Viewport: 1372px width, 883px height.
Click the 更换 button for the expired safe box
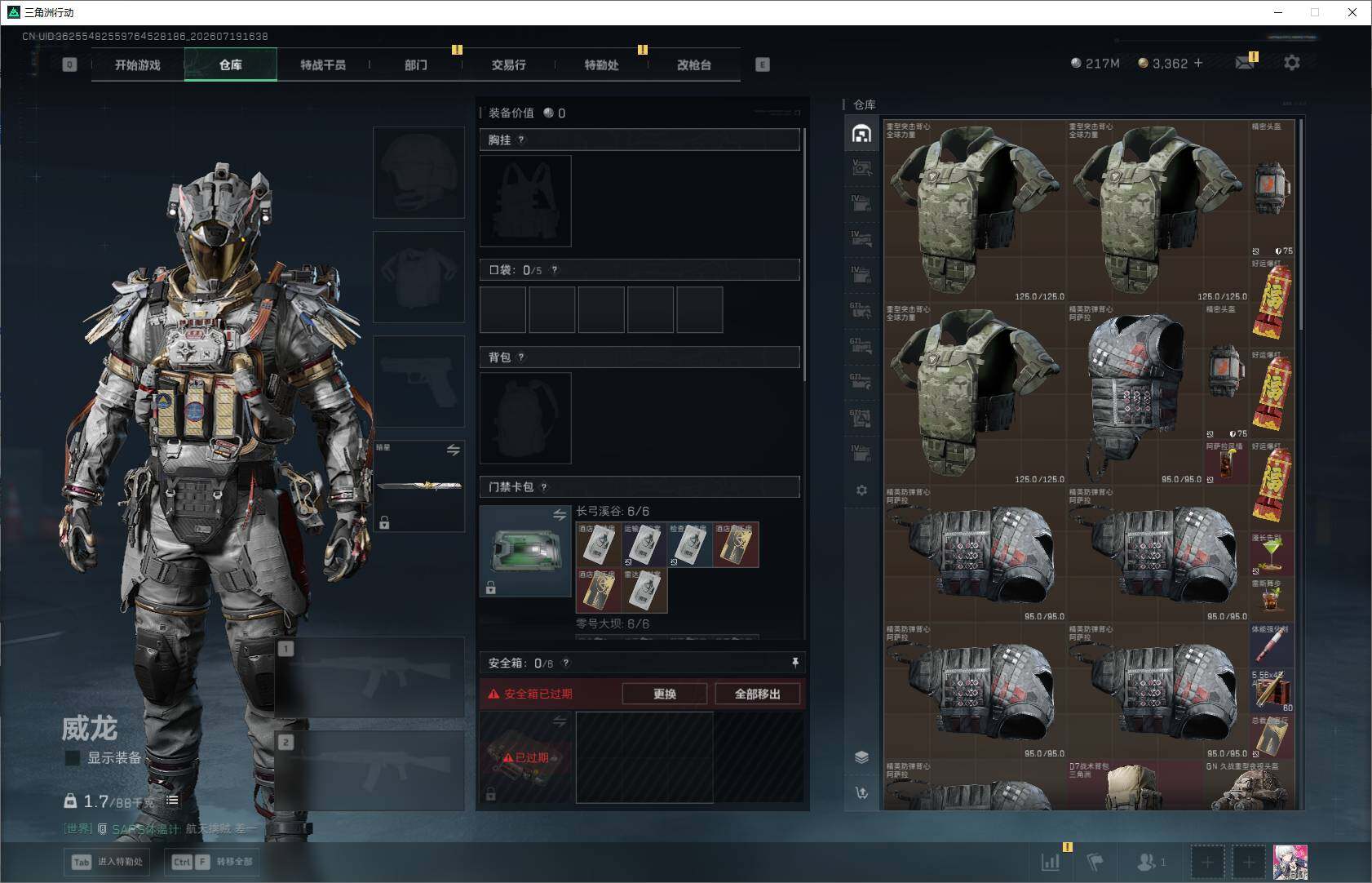tap(665, 694)
